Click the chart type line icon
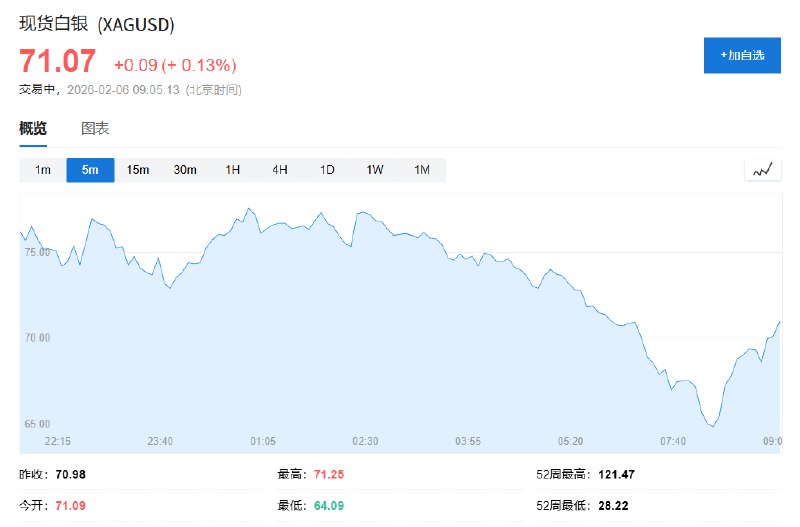800x527 pixels. [x=763, y=170]
